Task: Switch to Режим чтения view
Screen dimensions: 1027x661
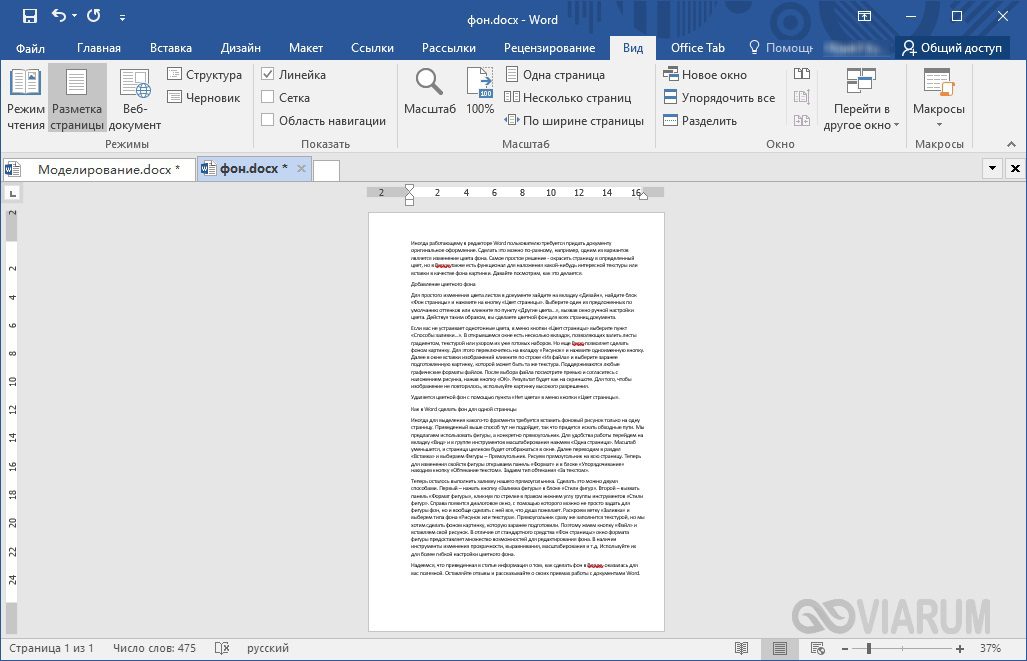Action: 26,99
